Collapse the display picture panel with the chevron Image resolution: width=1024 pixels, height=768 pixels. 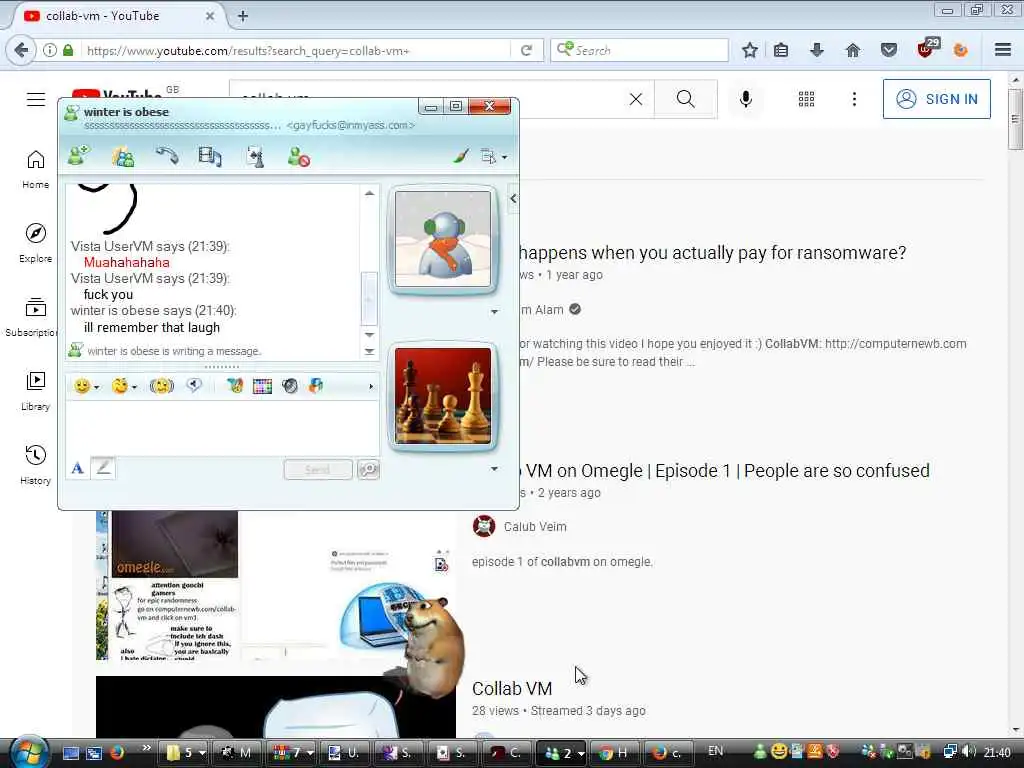[x=513, y=199]
